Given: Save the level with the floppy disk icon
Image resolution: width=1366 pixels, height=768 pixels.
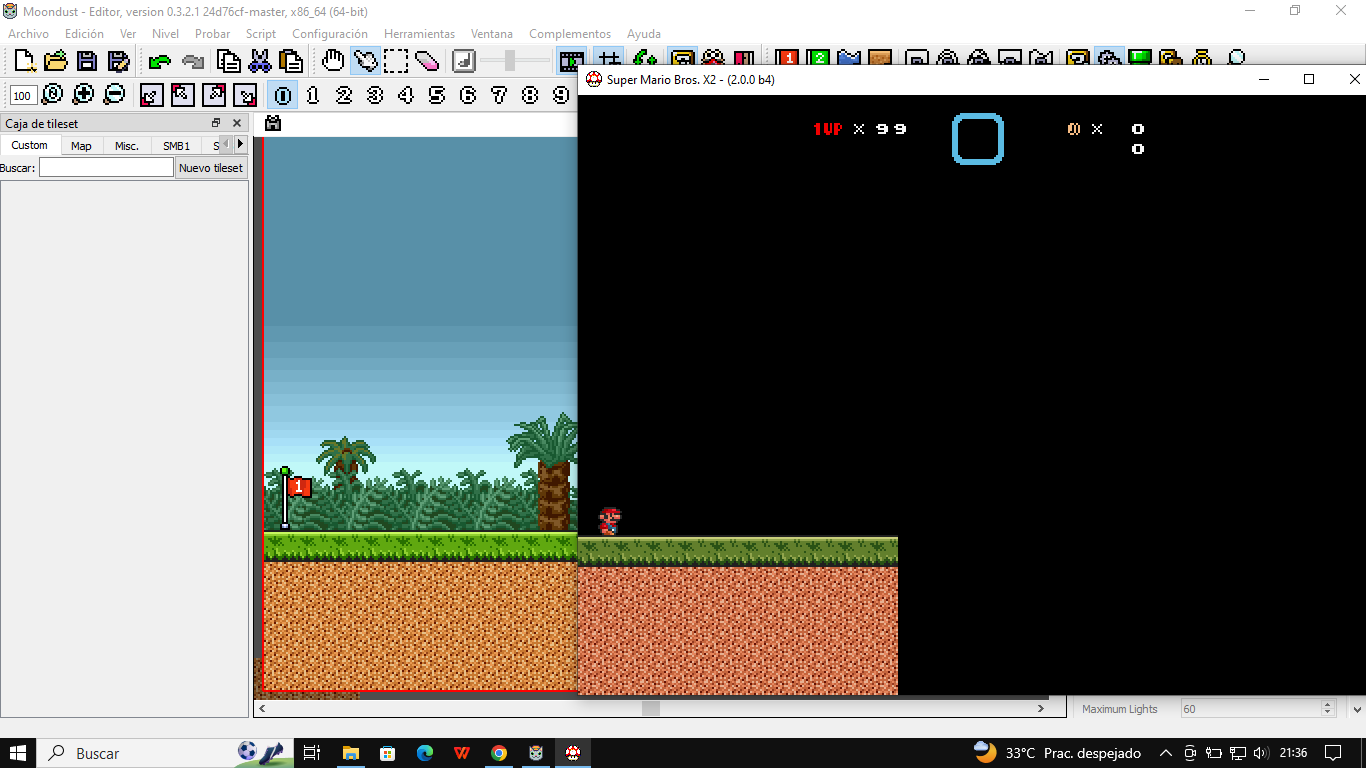Looking at the screenshot, I should pos(87,61).
